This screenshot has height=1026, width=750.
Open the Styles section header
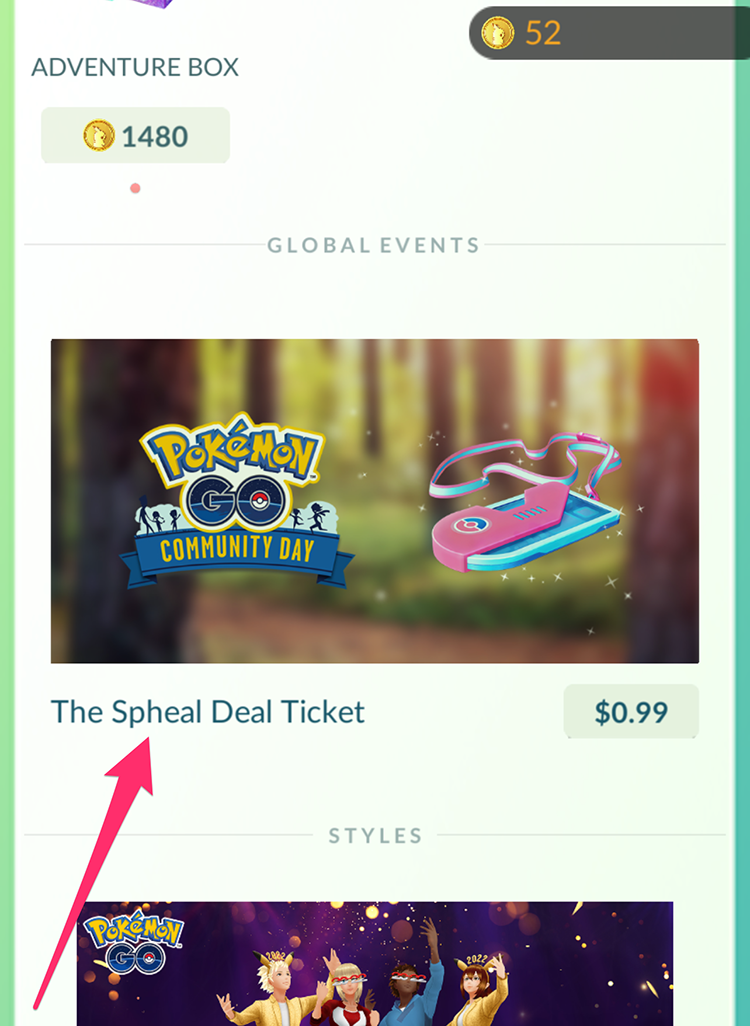coord(375,836)
